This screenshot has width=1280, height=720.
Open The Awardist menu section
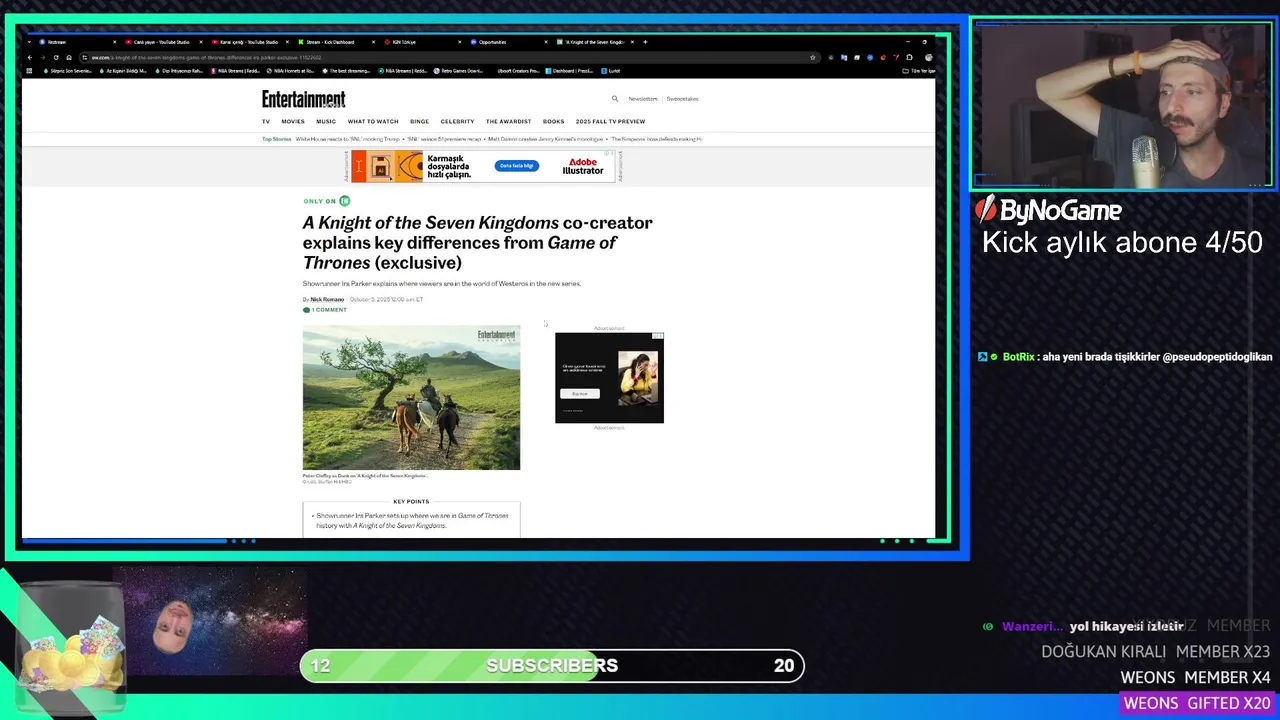(x=508, y=122)
